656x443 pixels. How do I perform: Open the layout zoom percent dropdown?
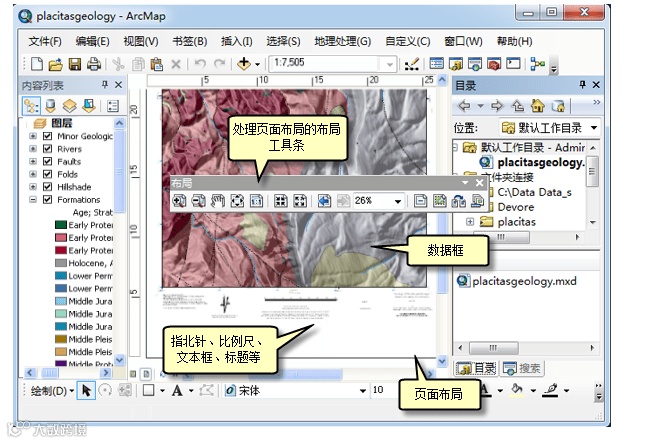398,202
